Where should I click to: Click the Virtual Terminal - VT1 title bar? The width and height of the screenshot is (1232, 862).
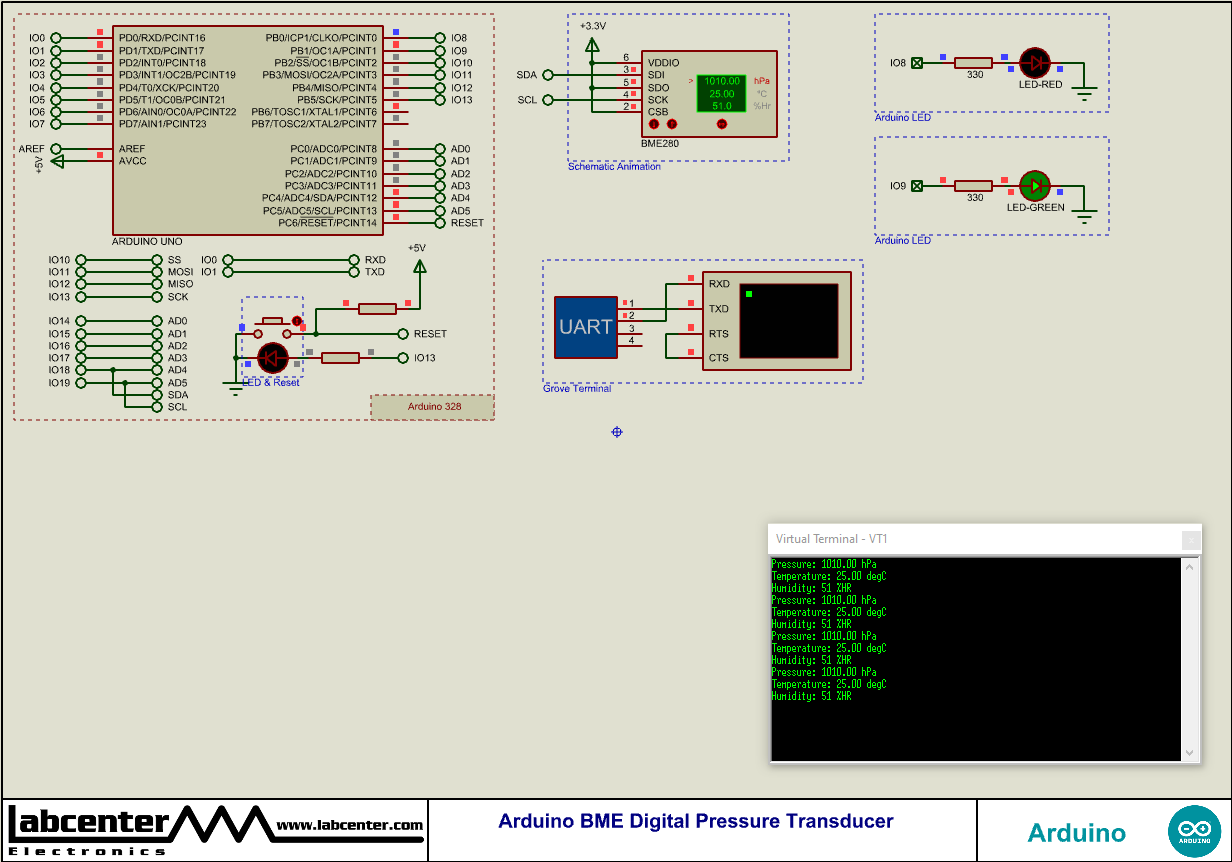(975, 539)
